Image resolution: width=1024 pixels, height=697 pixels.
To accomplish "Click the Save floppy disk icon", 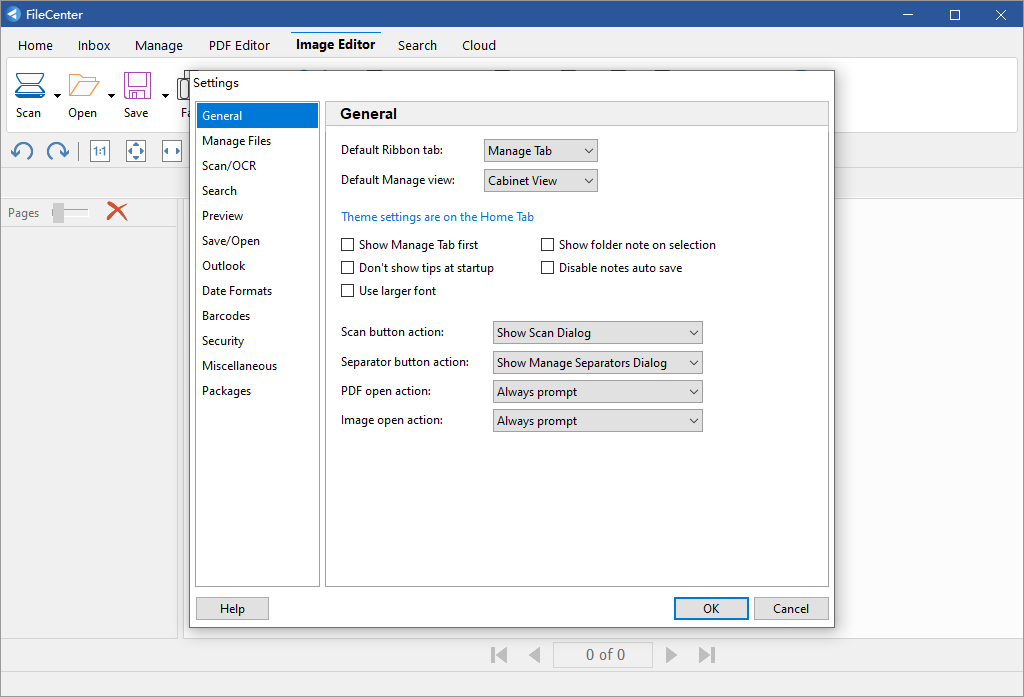I will pos(137,86).
